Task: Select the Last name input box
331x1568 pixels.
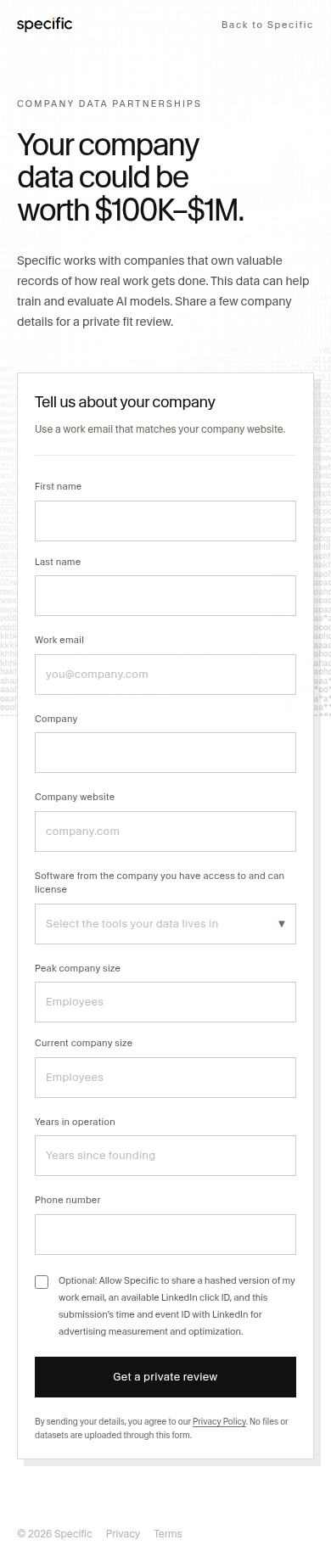Action: point(165,596)
